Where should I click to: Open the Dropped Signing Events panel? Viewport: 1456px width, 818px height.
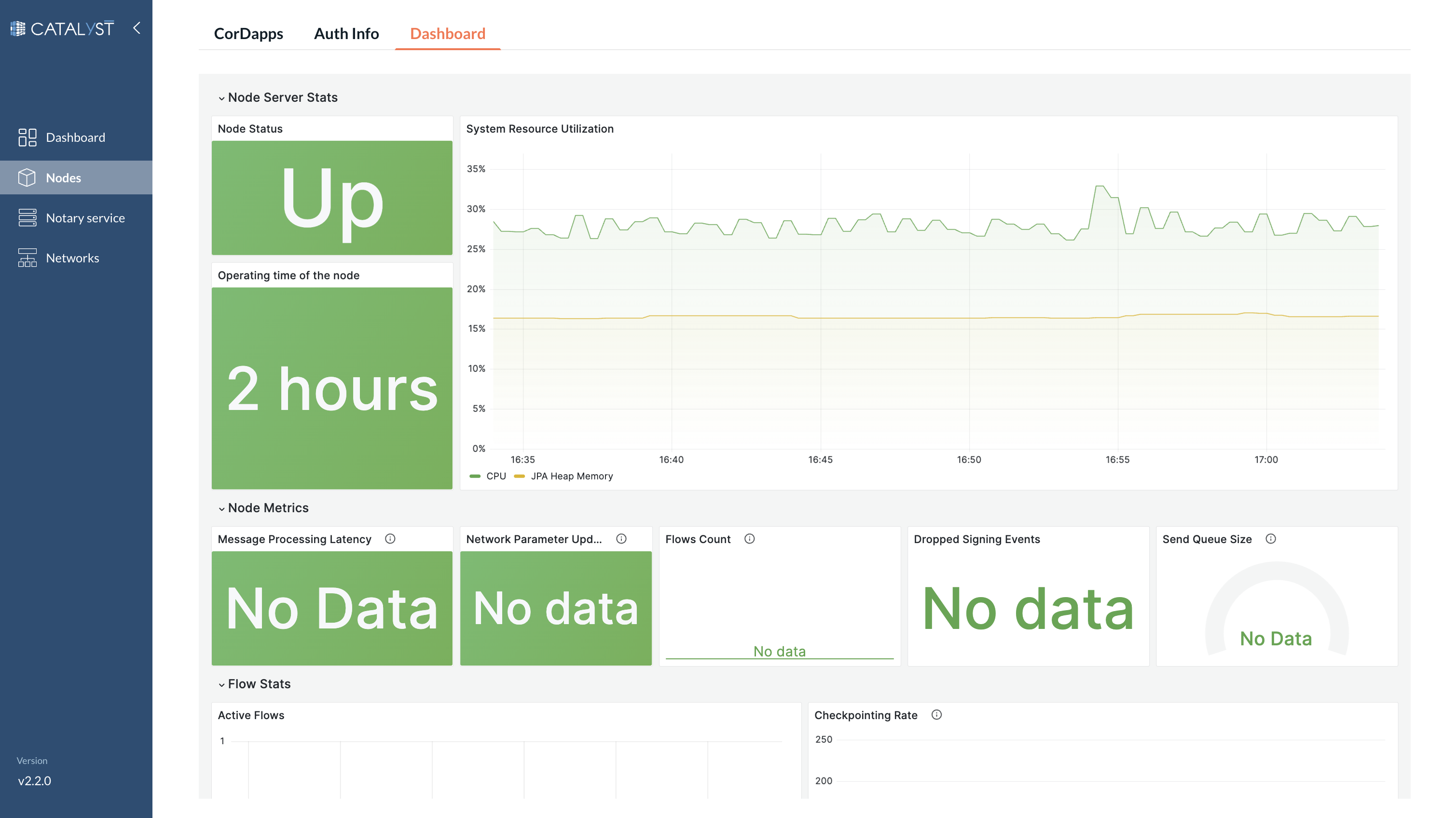[1028, 607]
